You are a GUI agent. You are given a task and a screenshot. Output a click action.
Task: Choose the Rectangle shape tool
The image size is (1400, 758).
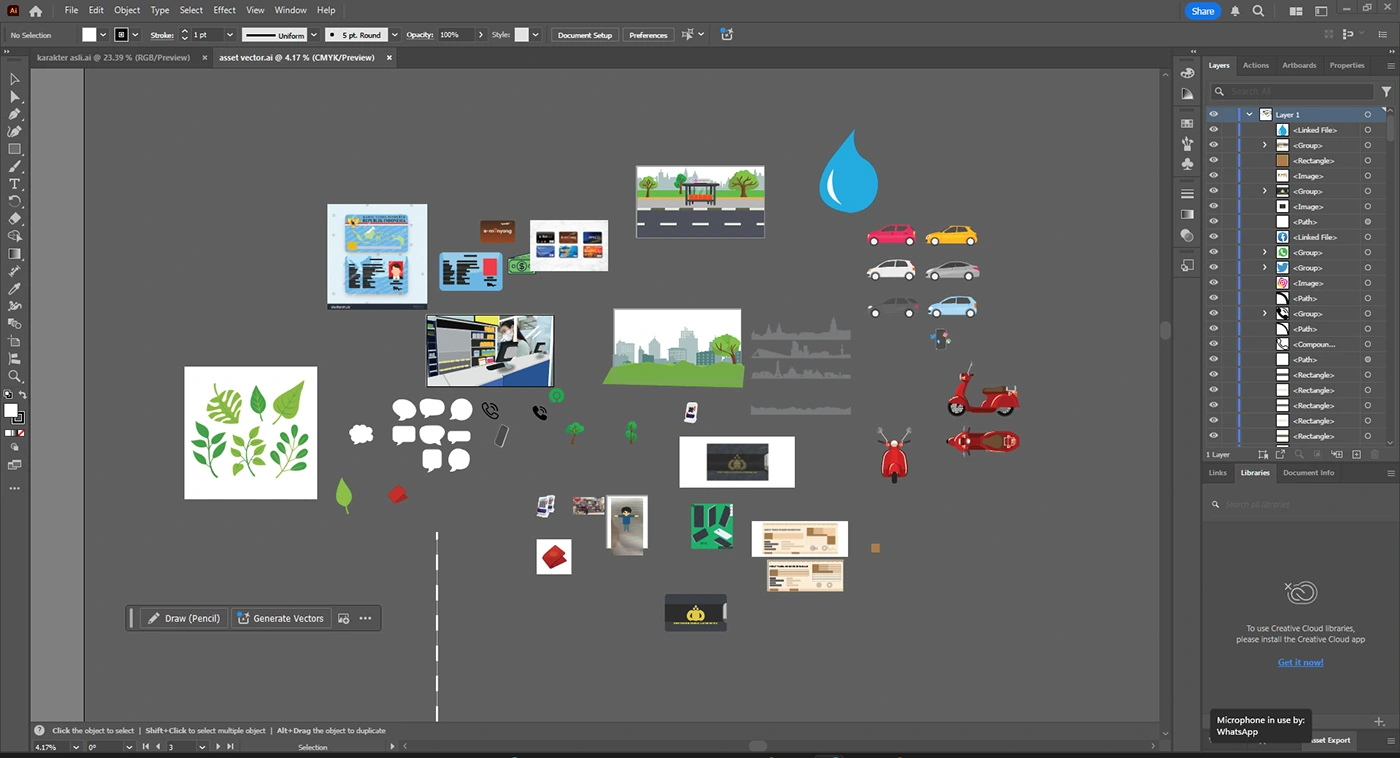pos(15,149)
